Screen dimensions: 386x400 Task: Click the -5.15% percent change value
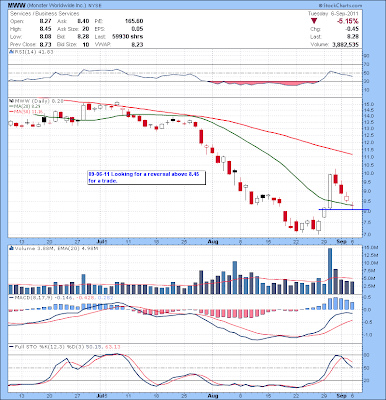348,21
